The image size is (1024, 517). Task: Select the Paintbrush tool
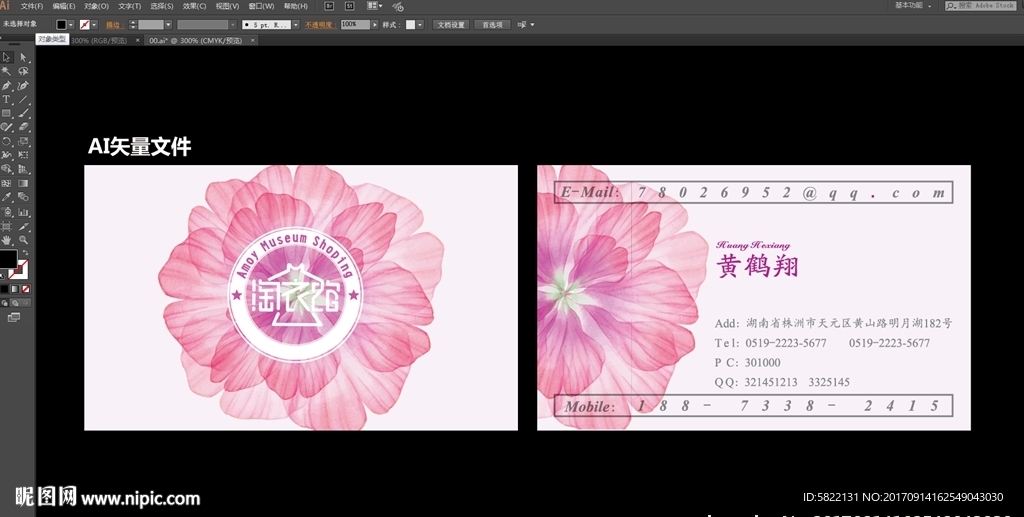(x=23, y=114)
